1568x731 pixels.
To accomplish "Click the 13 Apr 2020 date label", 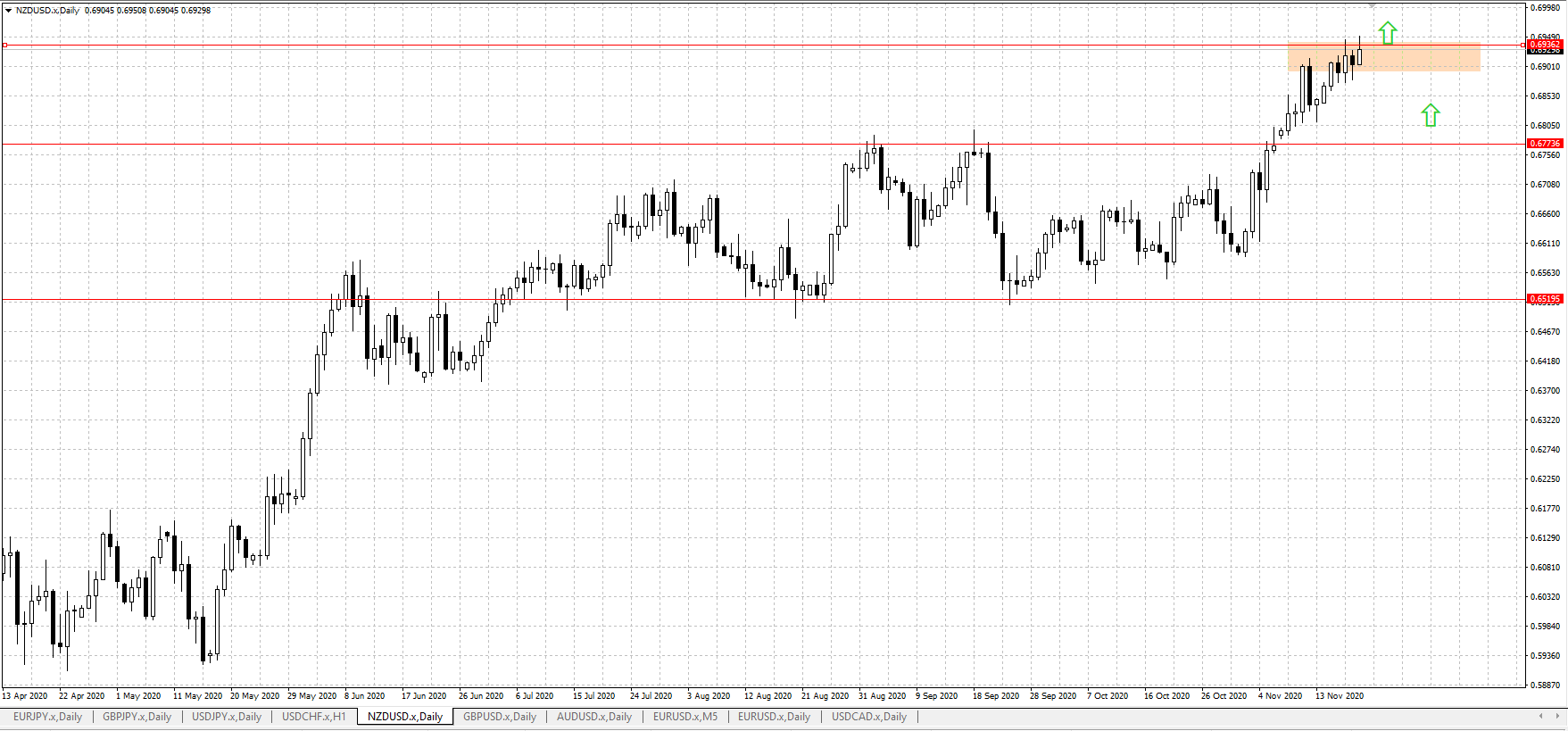I will pyautogui.click(x=25, y=696).
